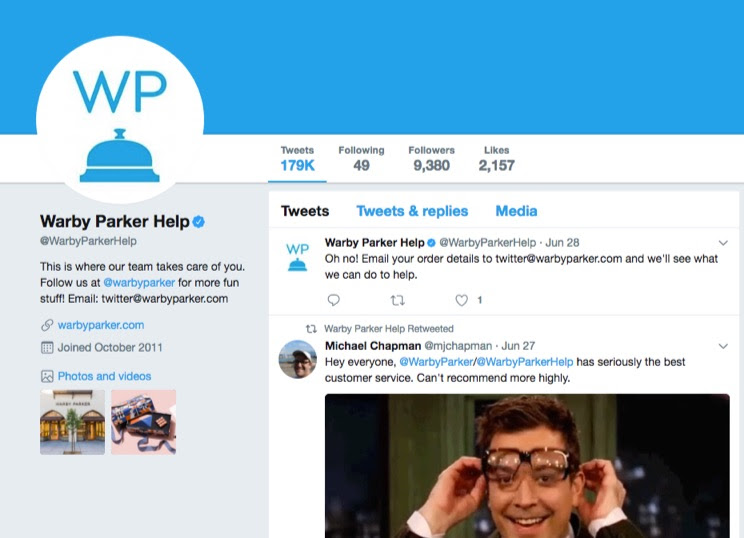Open the Followers 9,380 list
The image size is (744, 538).
pyautogui.click(x=431, y=159)
